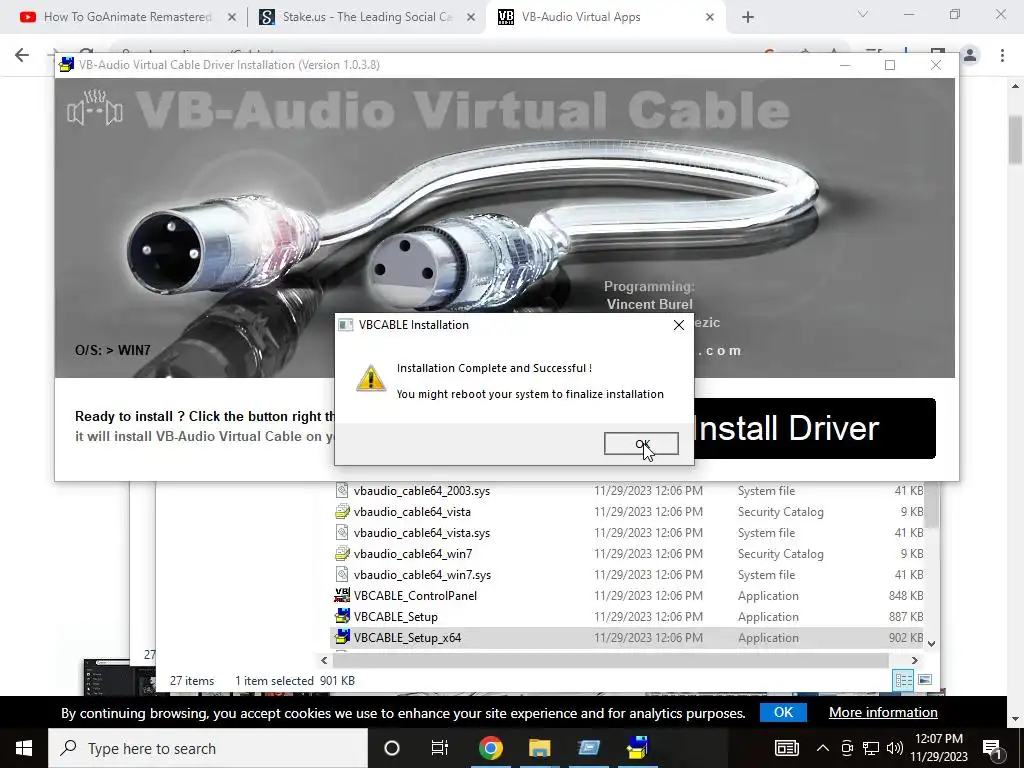Screen dimensions: 1024x768
Task: Click status bar 1 item selected text
Action: pyautogui.click(x=274, y=680)
